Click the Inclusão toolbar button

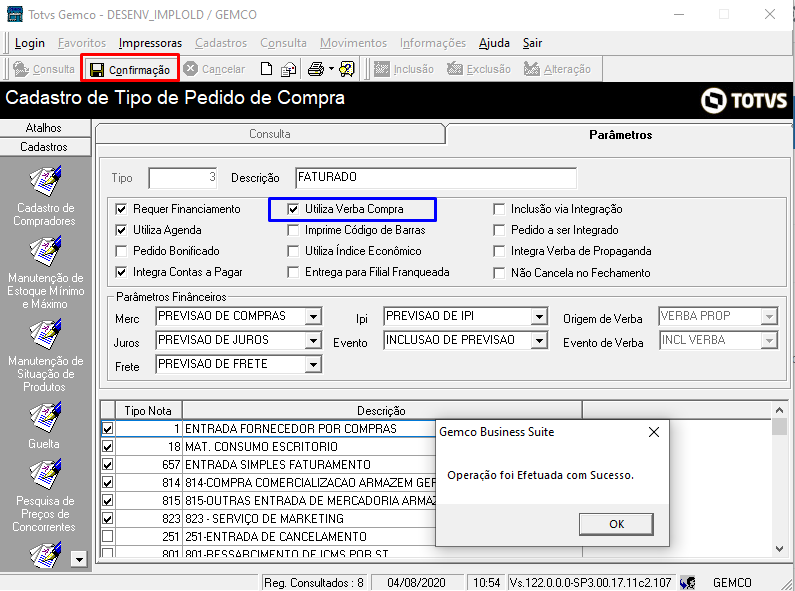point(404,69)
